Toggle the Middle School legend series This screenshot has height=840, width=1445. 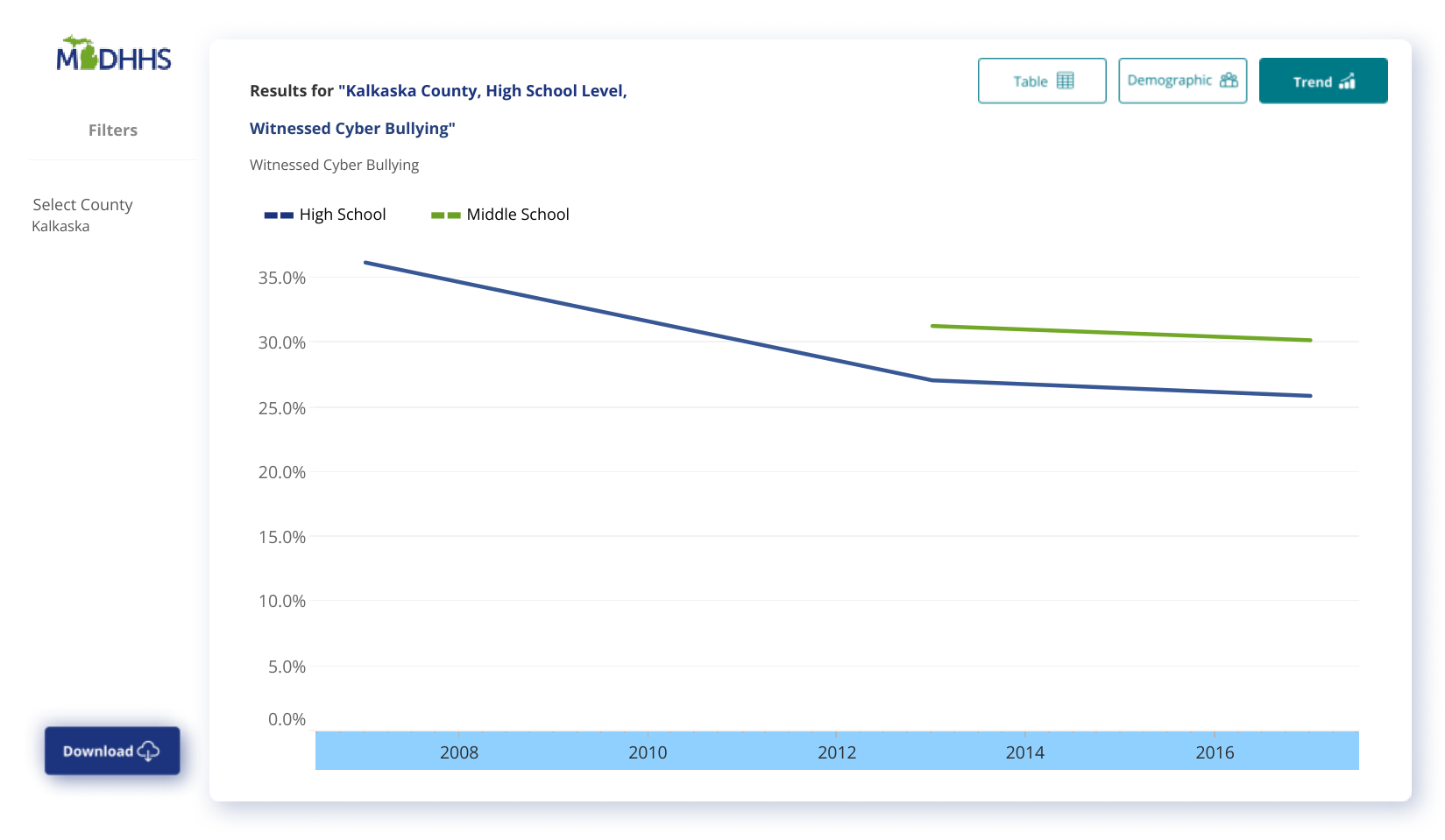(517, 215)
